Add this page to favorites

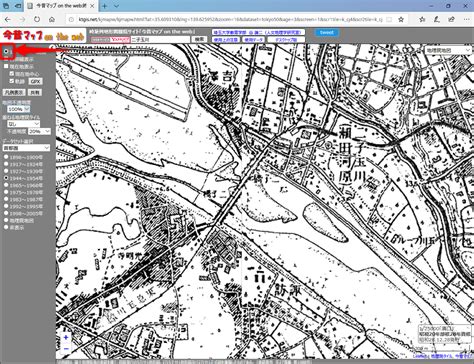[401, 19]
